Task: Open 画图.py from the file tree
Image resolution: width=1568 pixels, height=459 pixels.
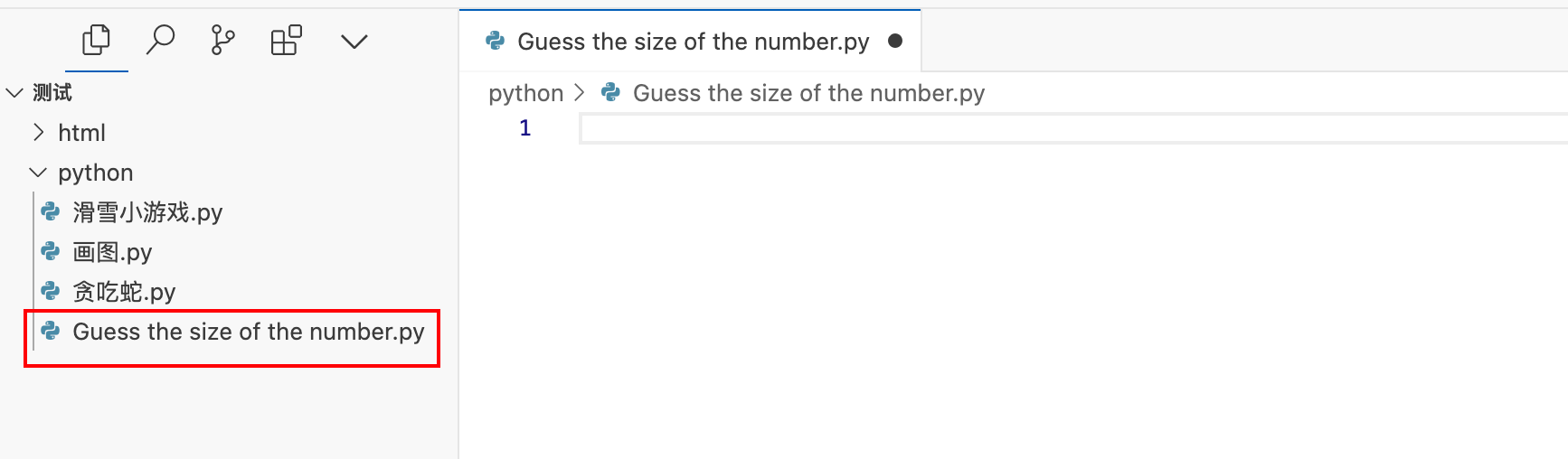Action: click(x=112, y=252)
